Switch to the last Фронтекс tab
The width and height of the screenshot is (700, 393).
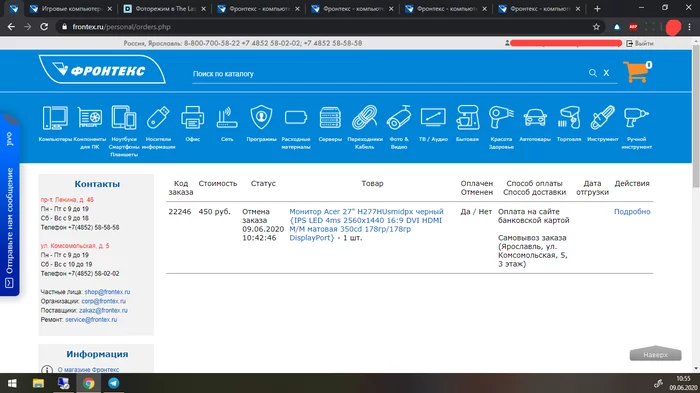[540, 9]
